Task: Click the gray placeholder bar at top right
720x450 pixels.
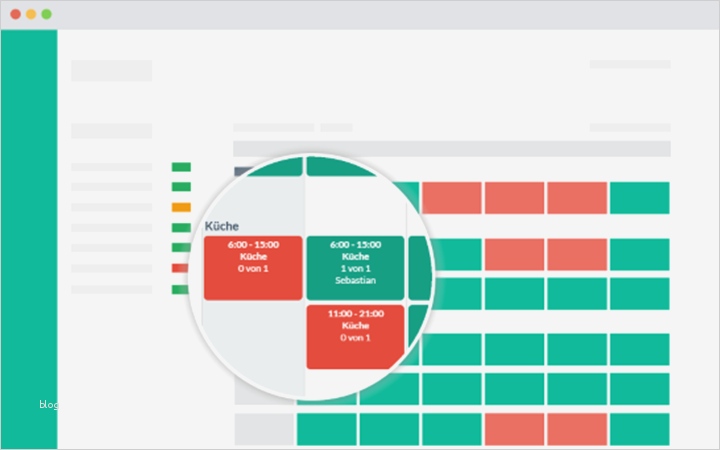Action: (x=629, y=64)
